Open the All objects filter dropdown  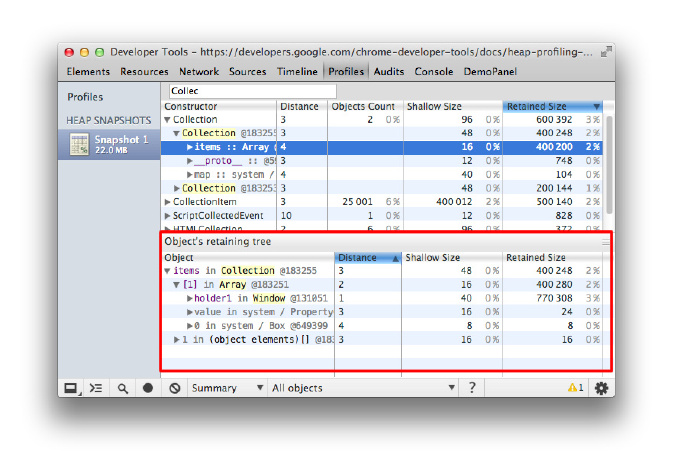pyautogui.click(x=363, y=388)
